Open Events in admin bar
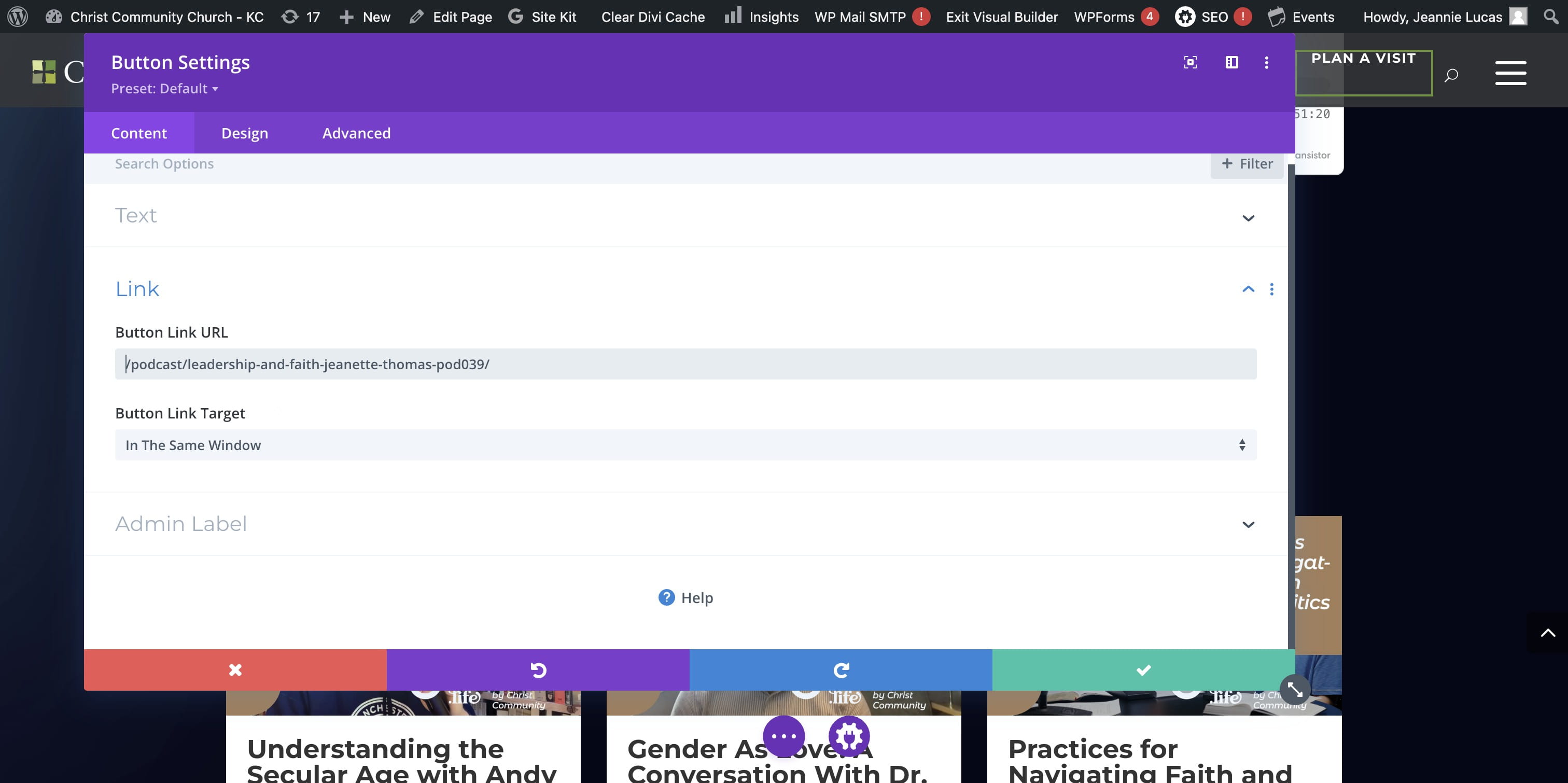 (1301, 17)
